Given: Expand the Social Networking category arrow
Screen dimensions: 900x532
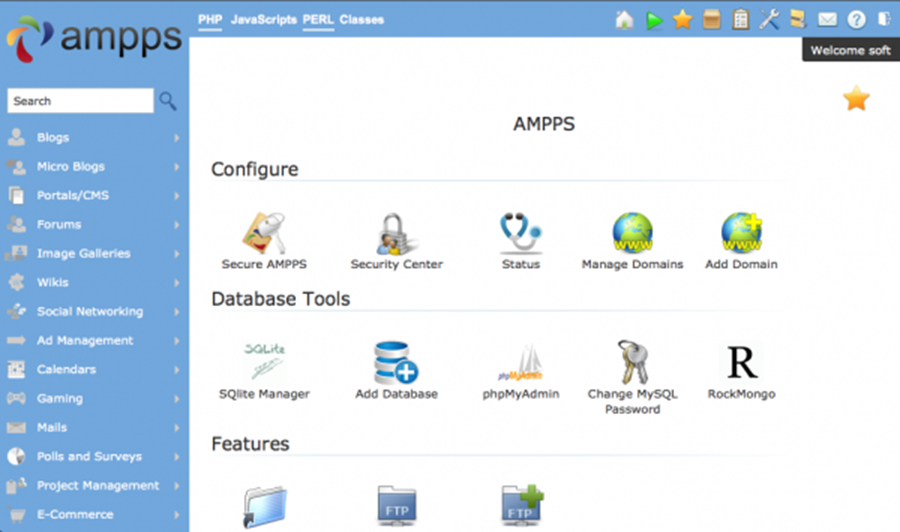Looking at the screenshot, I should point(177,312).
